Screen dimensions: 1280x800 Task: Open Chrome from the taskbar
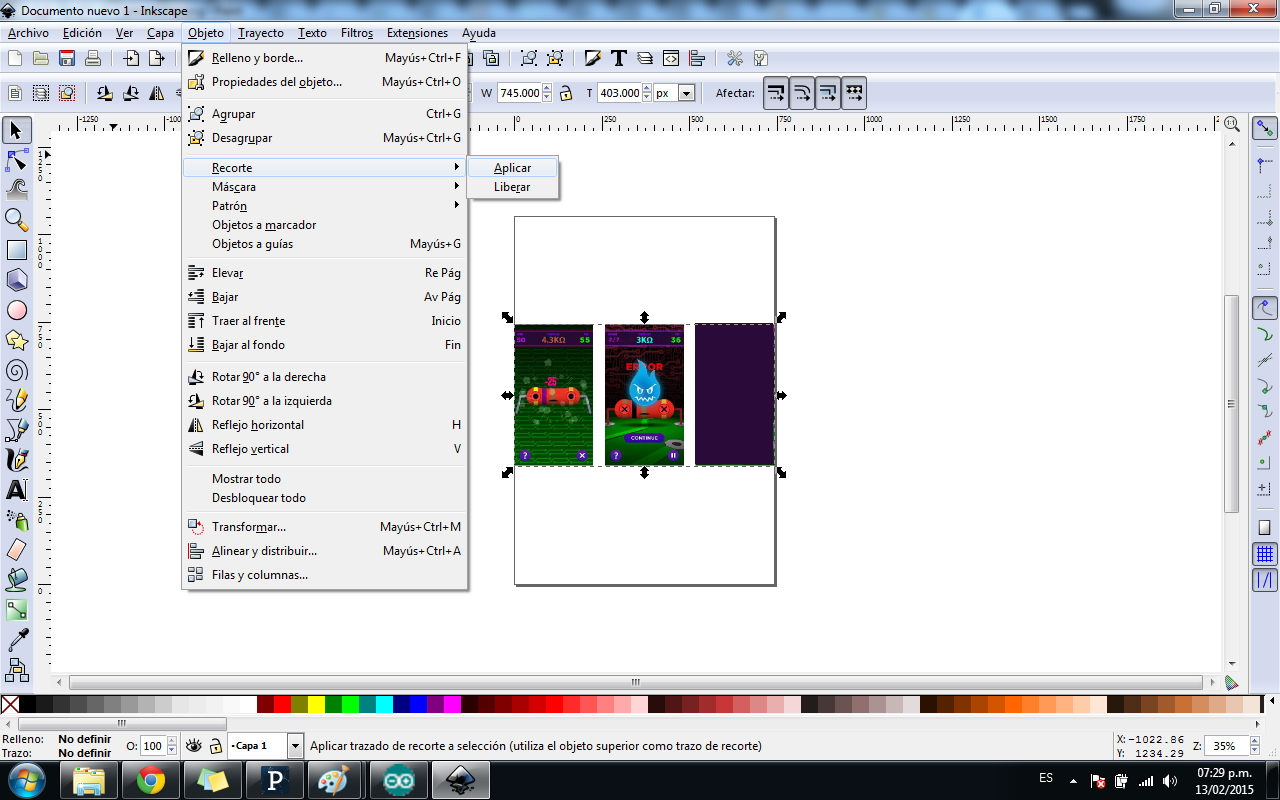click(151, 780)
